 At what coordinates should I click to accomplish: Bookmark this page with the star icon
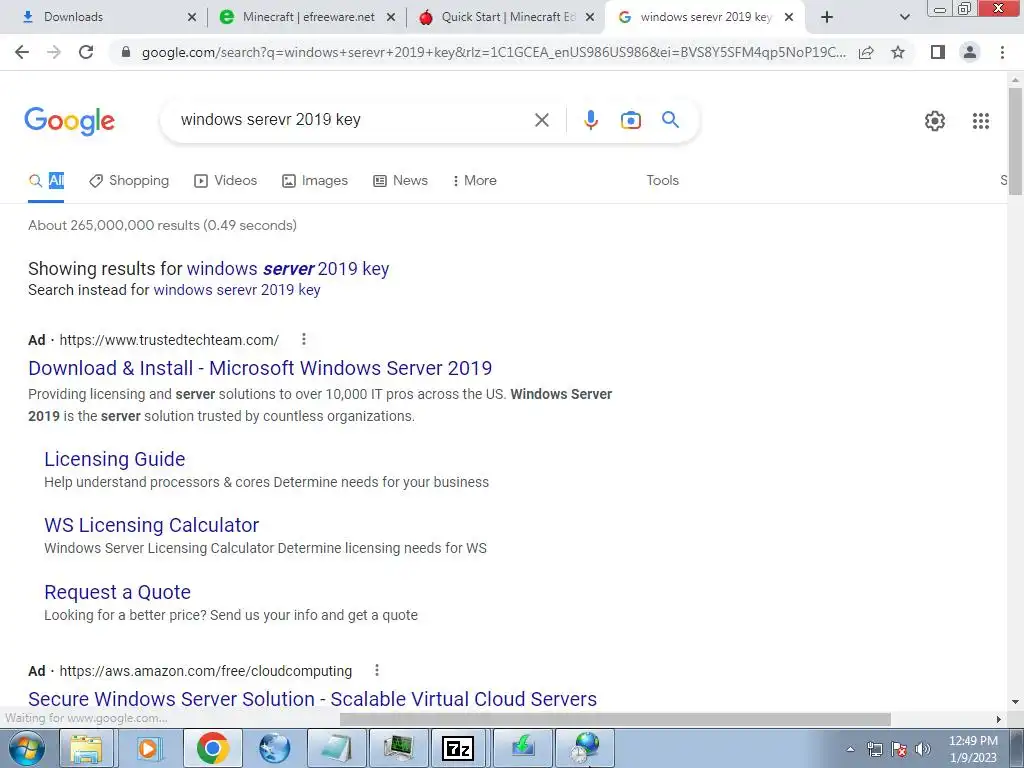(898, 52)
